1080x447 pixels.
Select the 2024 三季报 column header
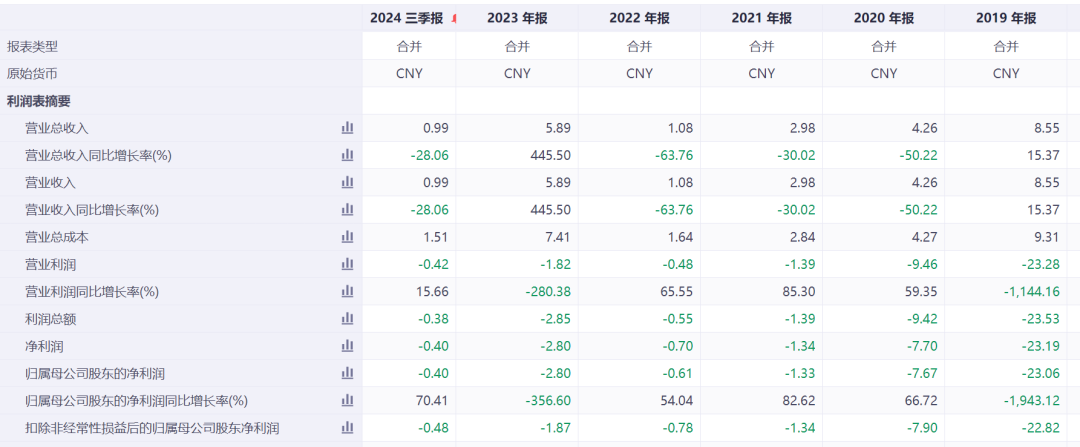pos(406,18)
